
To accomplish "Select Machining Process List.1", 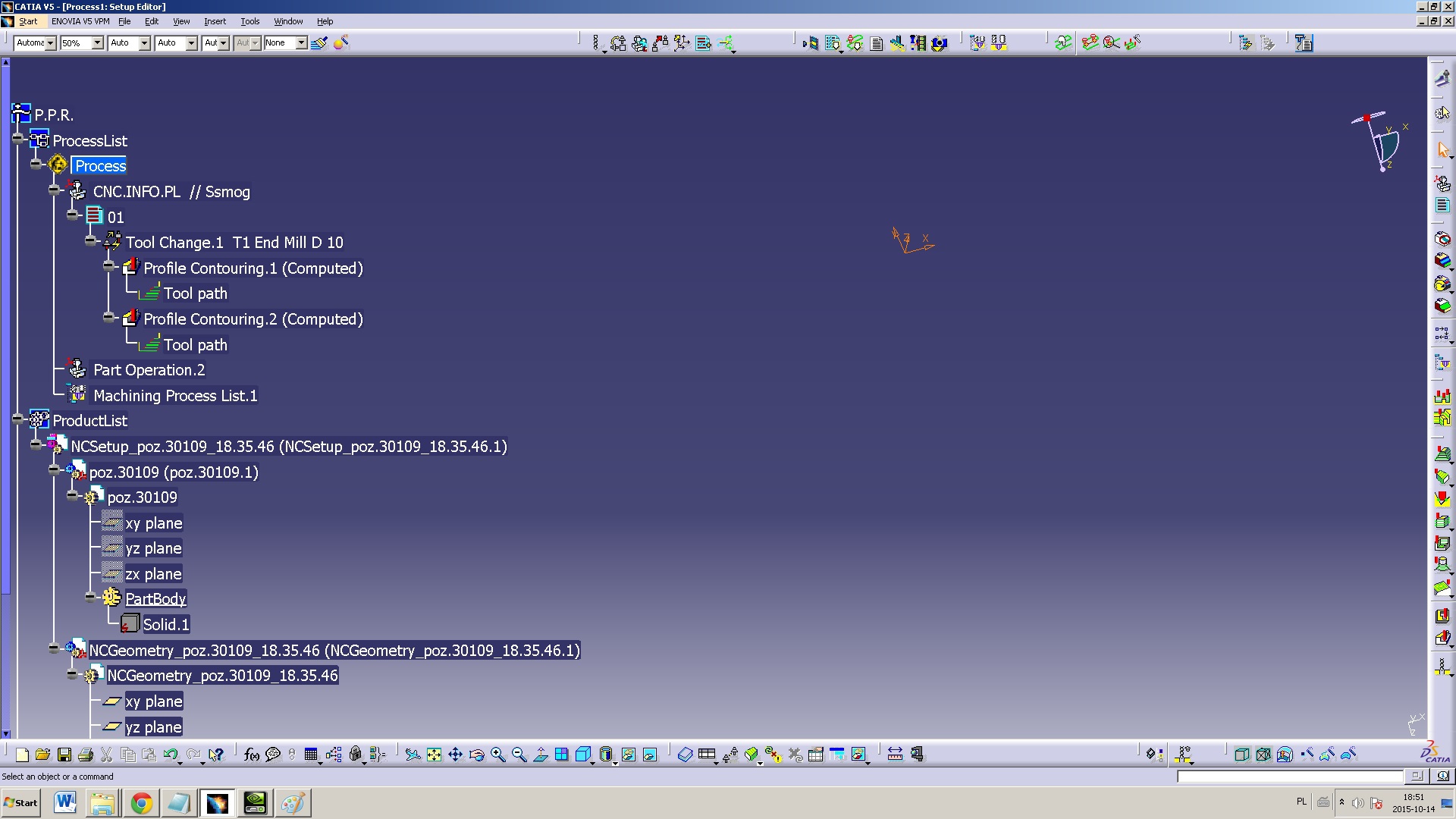I will click(x=175, y=396).
